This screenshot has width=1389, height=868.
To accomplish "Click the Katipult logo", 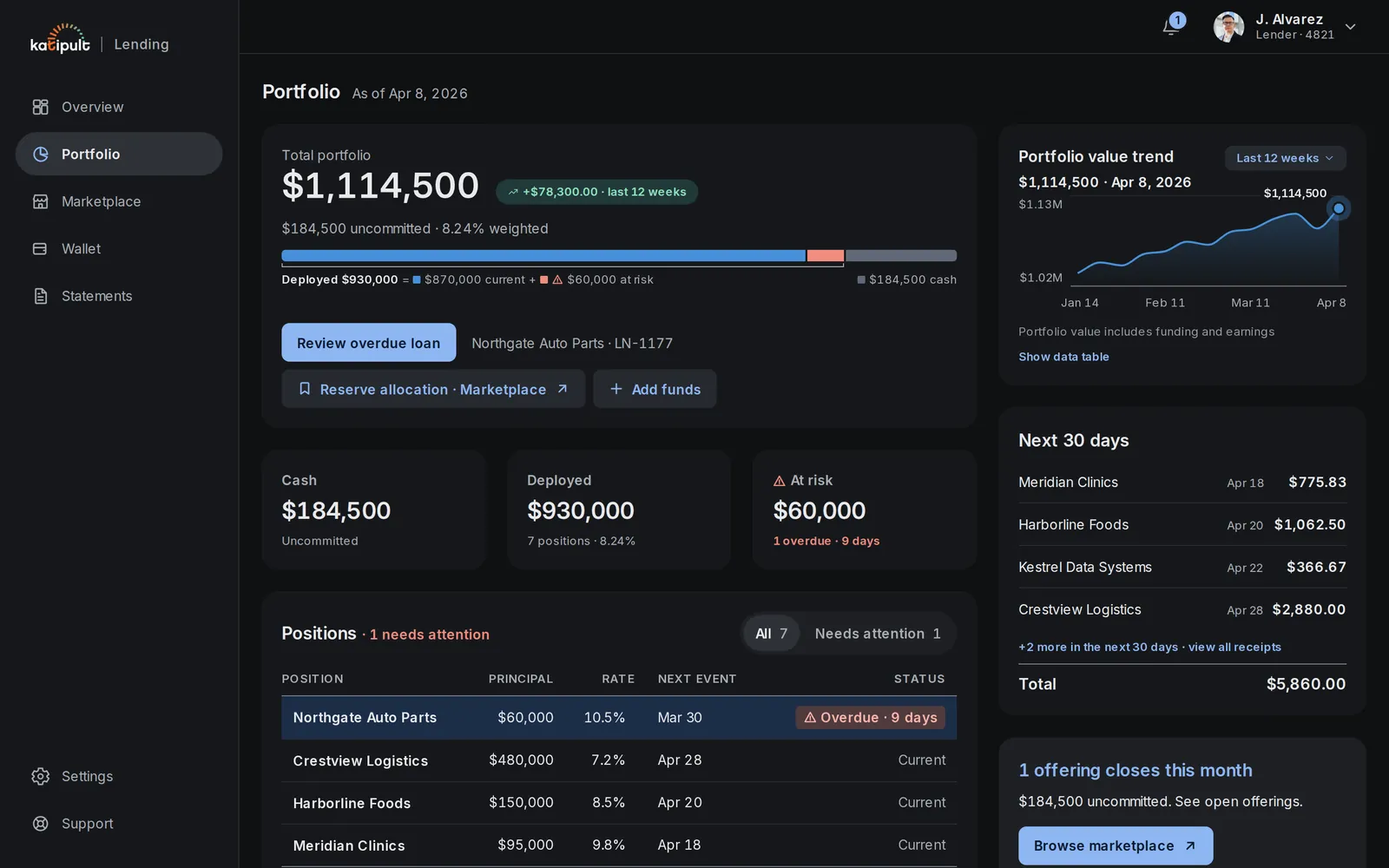I will [60, 39].
